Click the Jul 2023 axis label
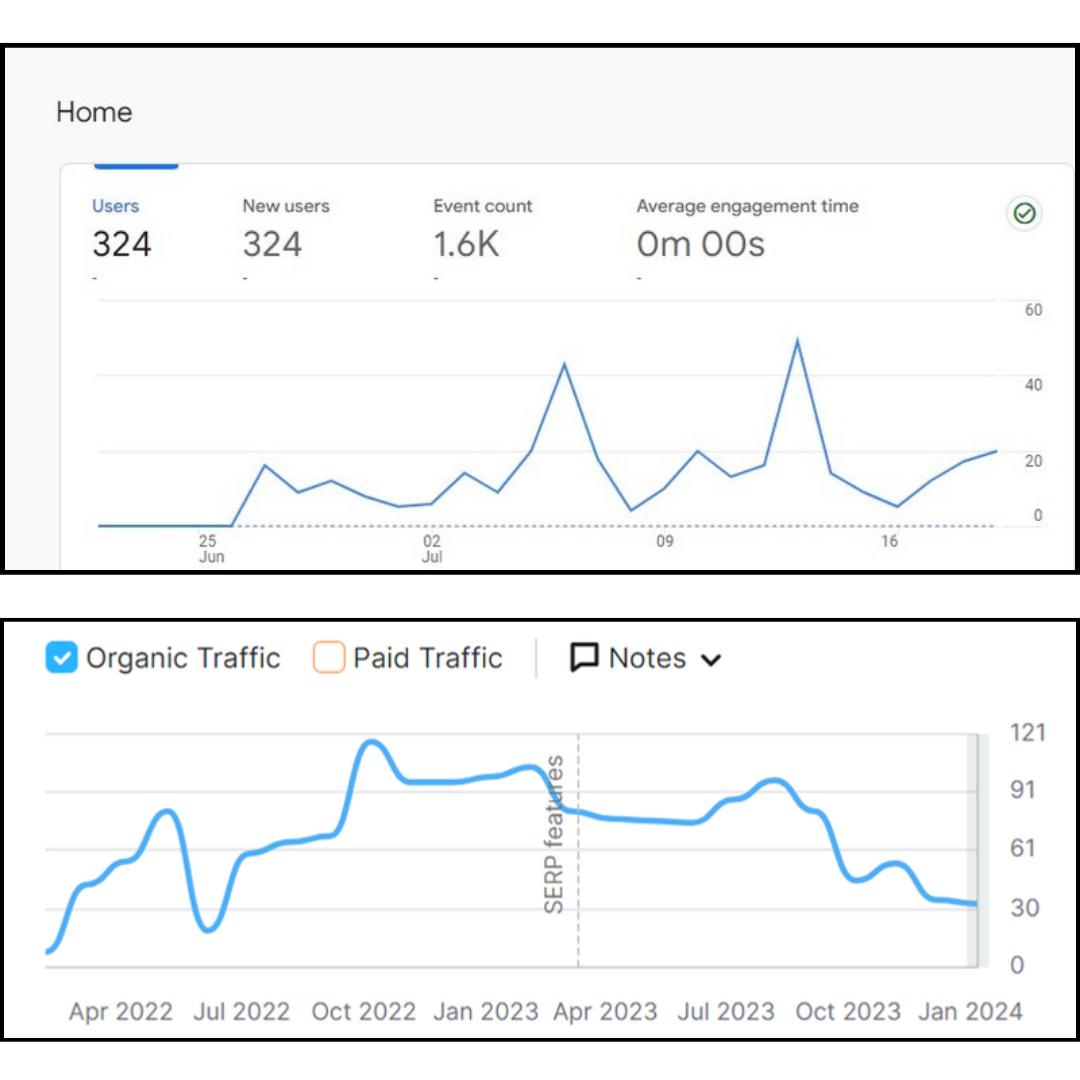1080x1080 pixels. pyautogui.click(x=726, y=1011)
